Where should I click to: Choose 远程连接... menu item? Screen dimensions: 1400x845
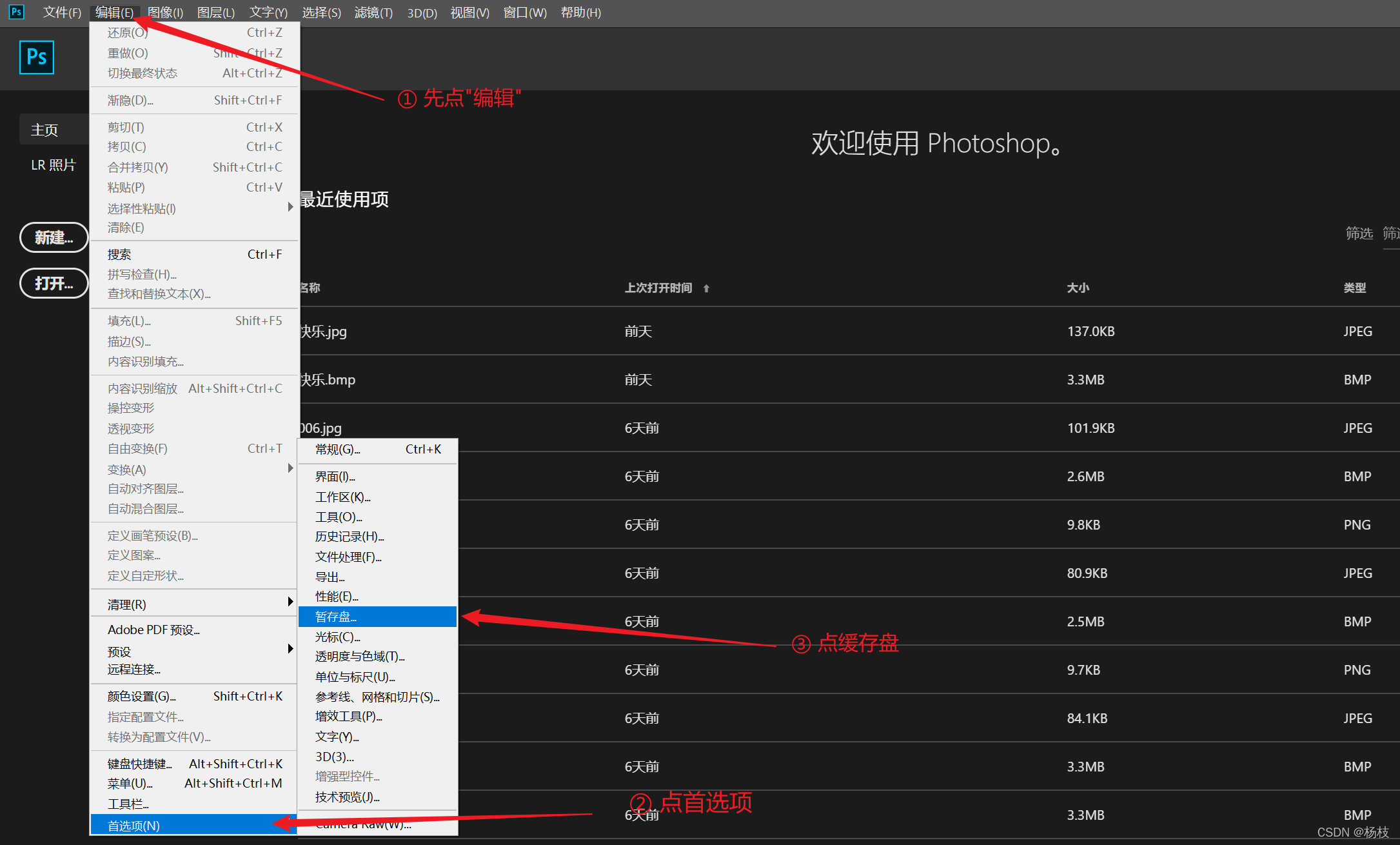click(195, 670)
